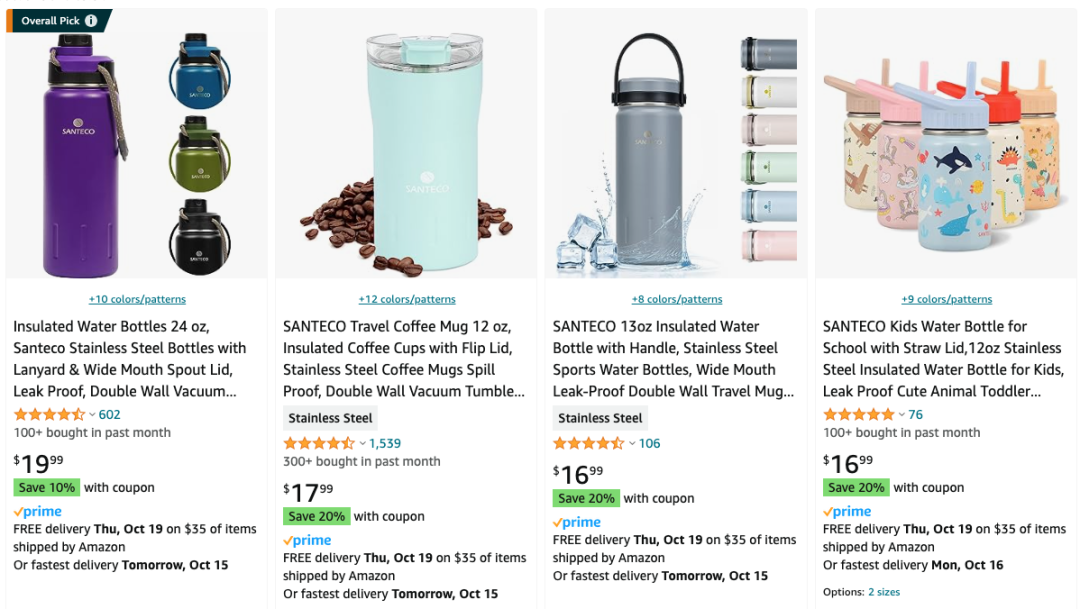Open the +10 colors/patterns link
The width and height of the screenshot is (1080, 609).
137,299
